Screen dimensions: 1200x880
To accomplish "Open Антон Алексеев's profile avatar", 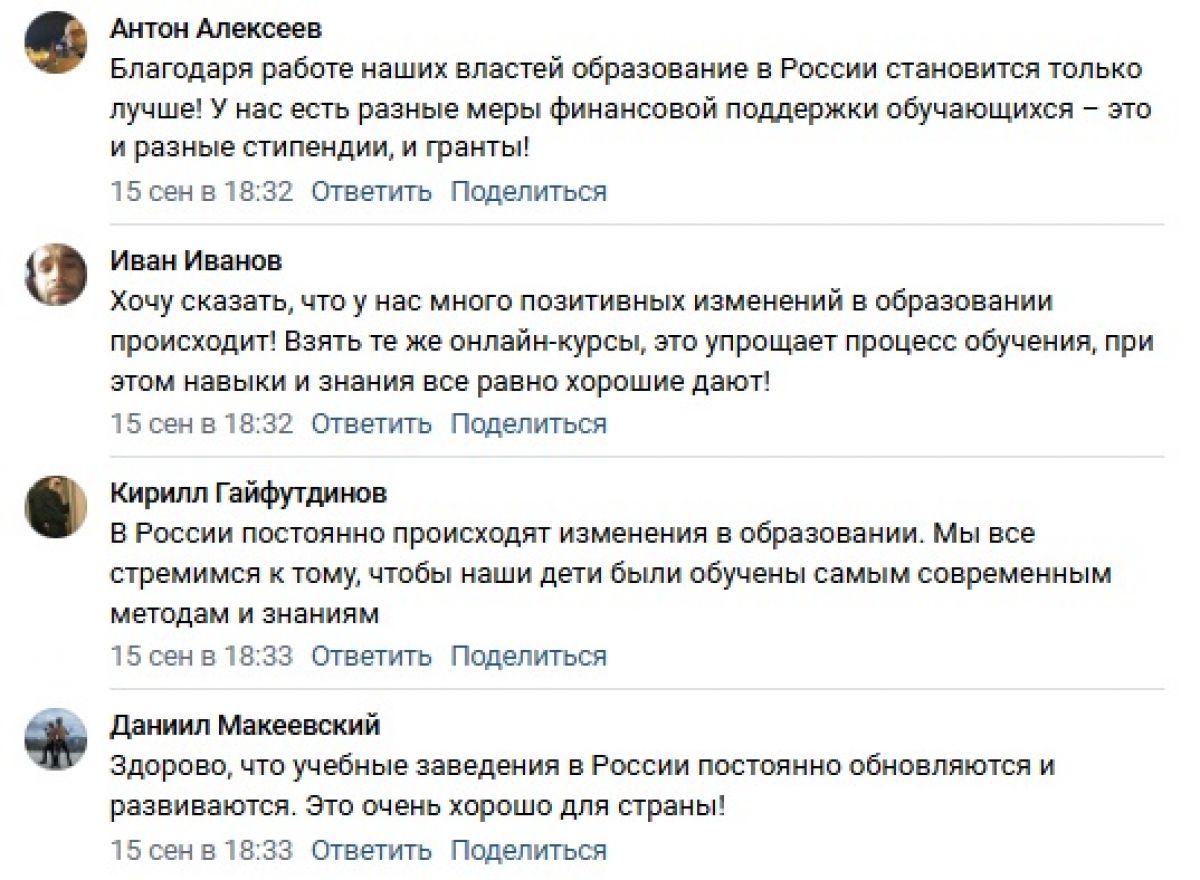I will [56, 42].
